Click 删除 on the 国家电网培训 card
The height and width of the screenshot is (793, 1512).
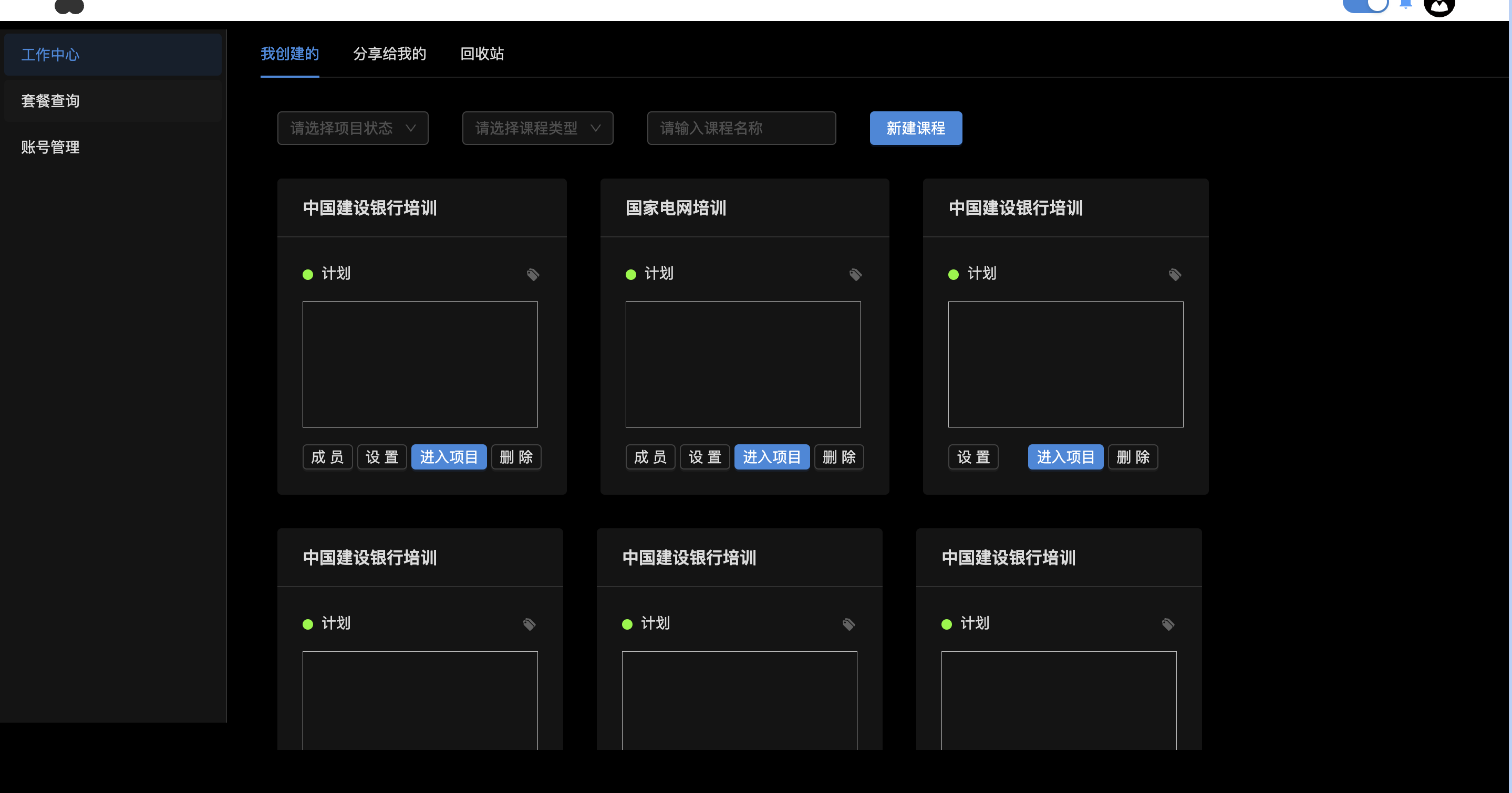click(840, 457)
